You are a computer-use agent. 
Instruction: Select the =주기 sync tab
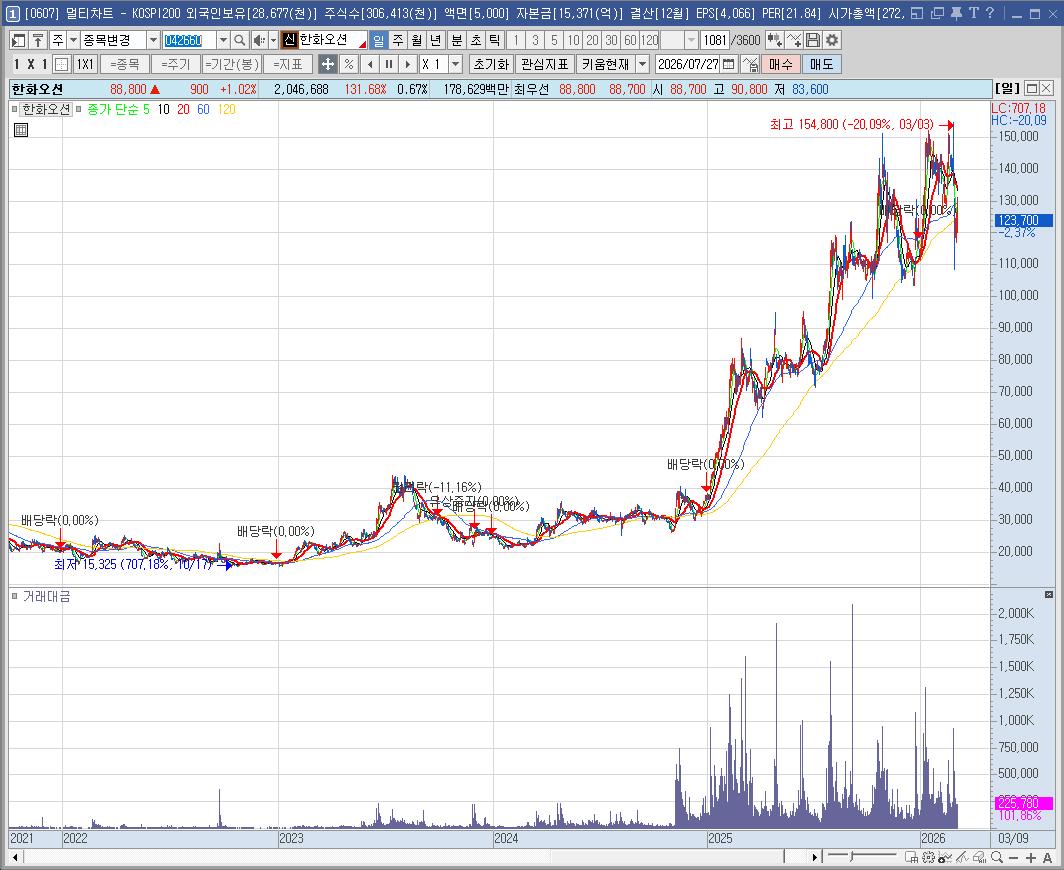click(176, 64)
